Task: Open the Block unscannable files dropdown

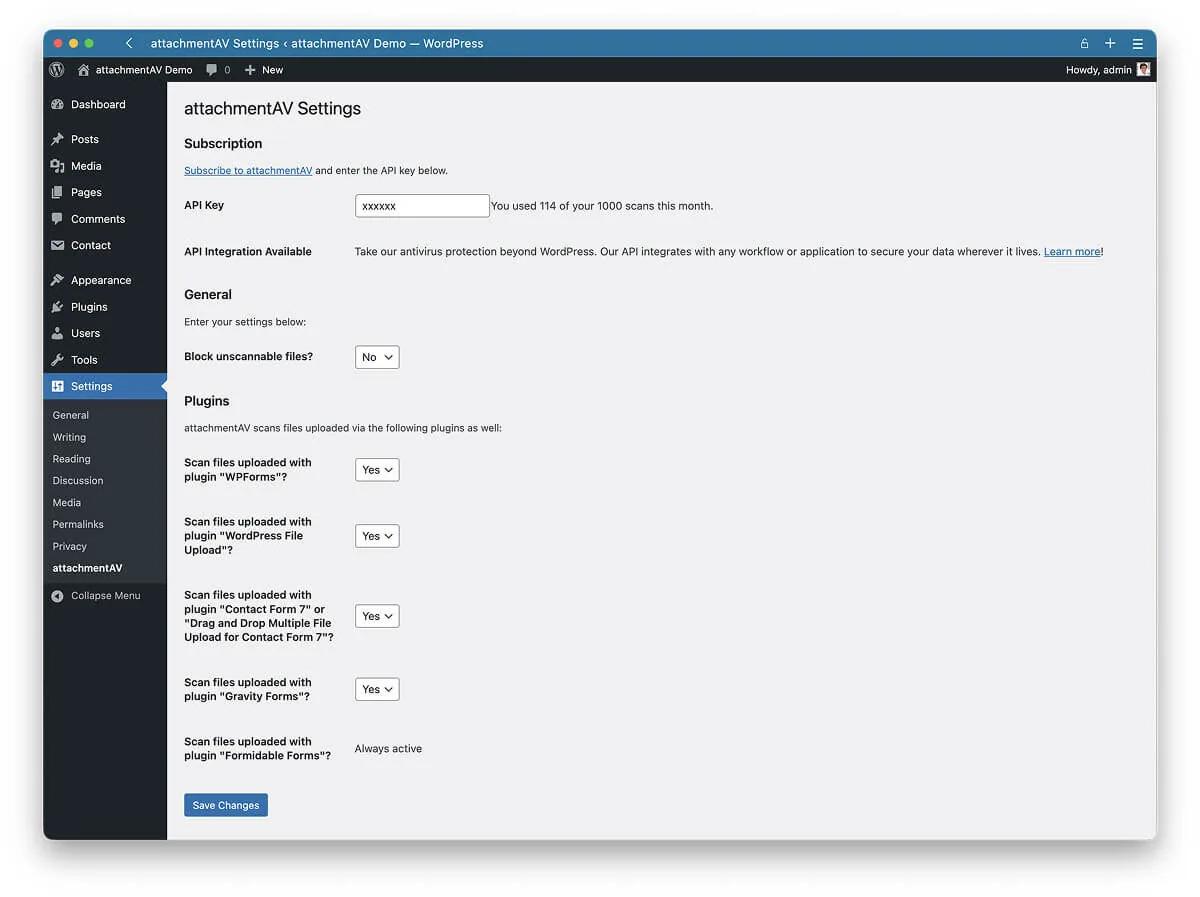Action: (x=377, y=357)
